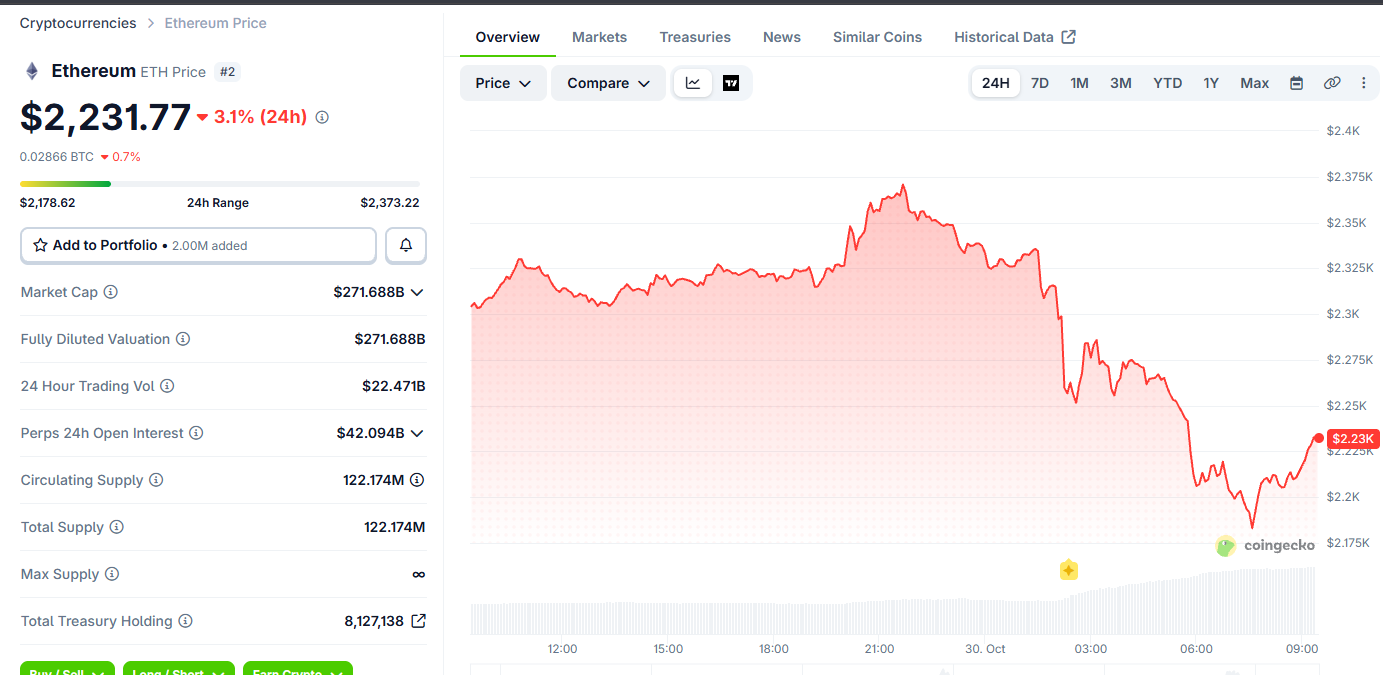Select 24H chart range
Viewport: 1383px width, 675px height.
click(996, 83)
